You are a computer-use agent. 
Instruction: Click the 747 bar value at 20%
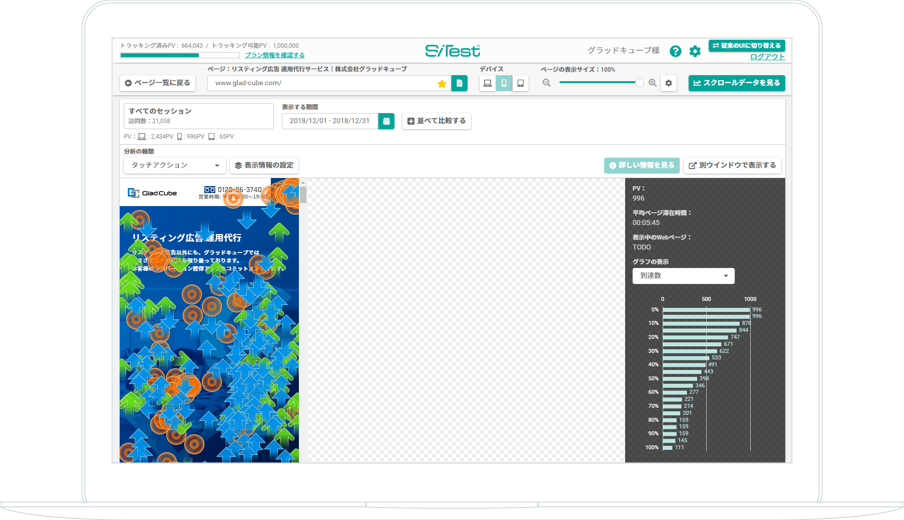(x=735, y=337)
